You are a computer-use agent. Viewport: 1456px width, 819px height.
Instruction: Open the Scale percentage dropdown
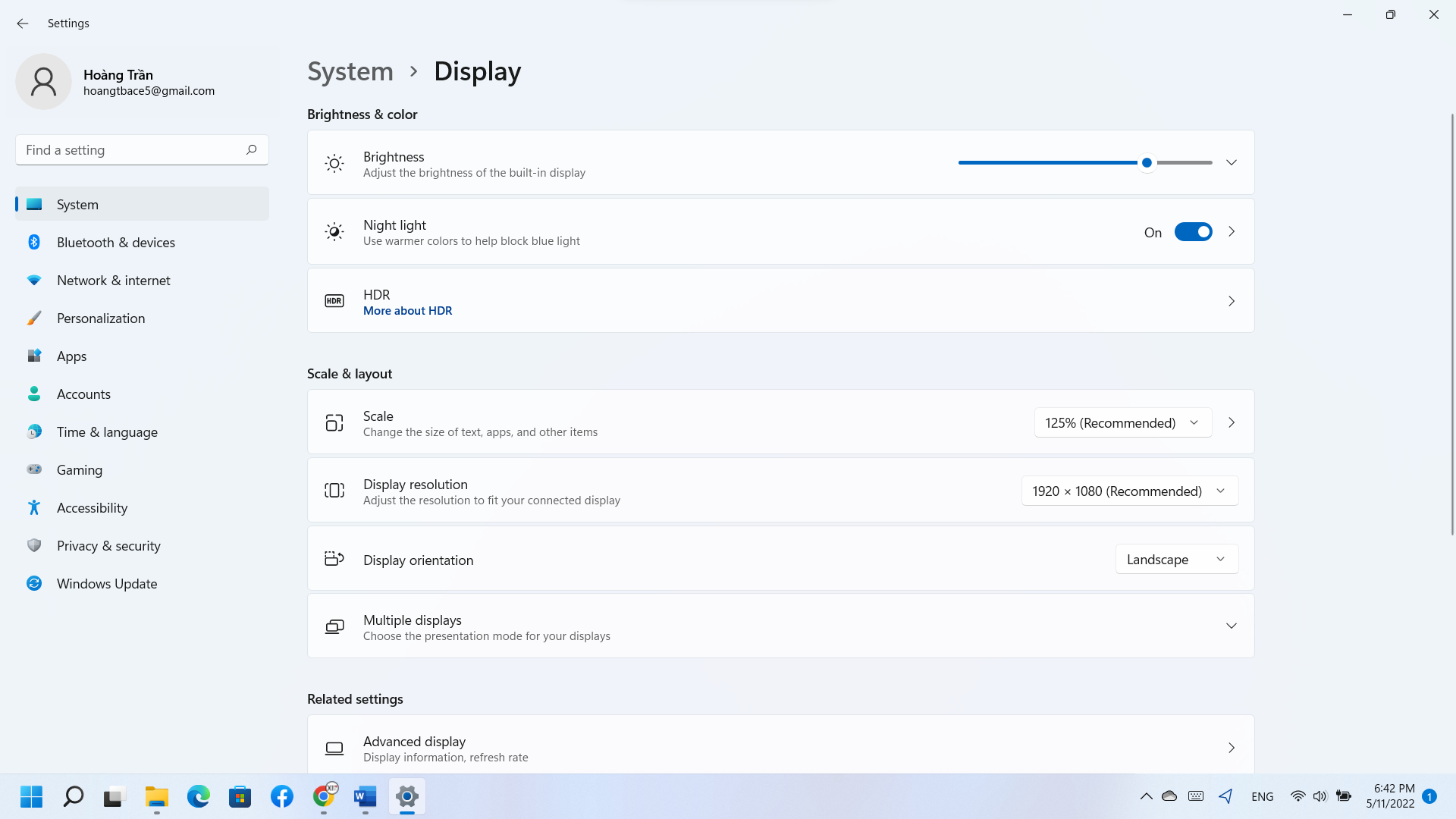click(x=1122, y=422)
